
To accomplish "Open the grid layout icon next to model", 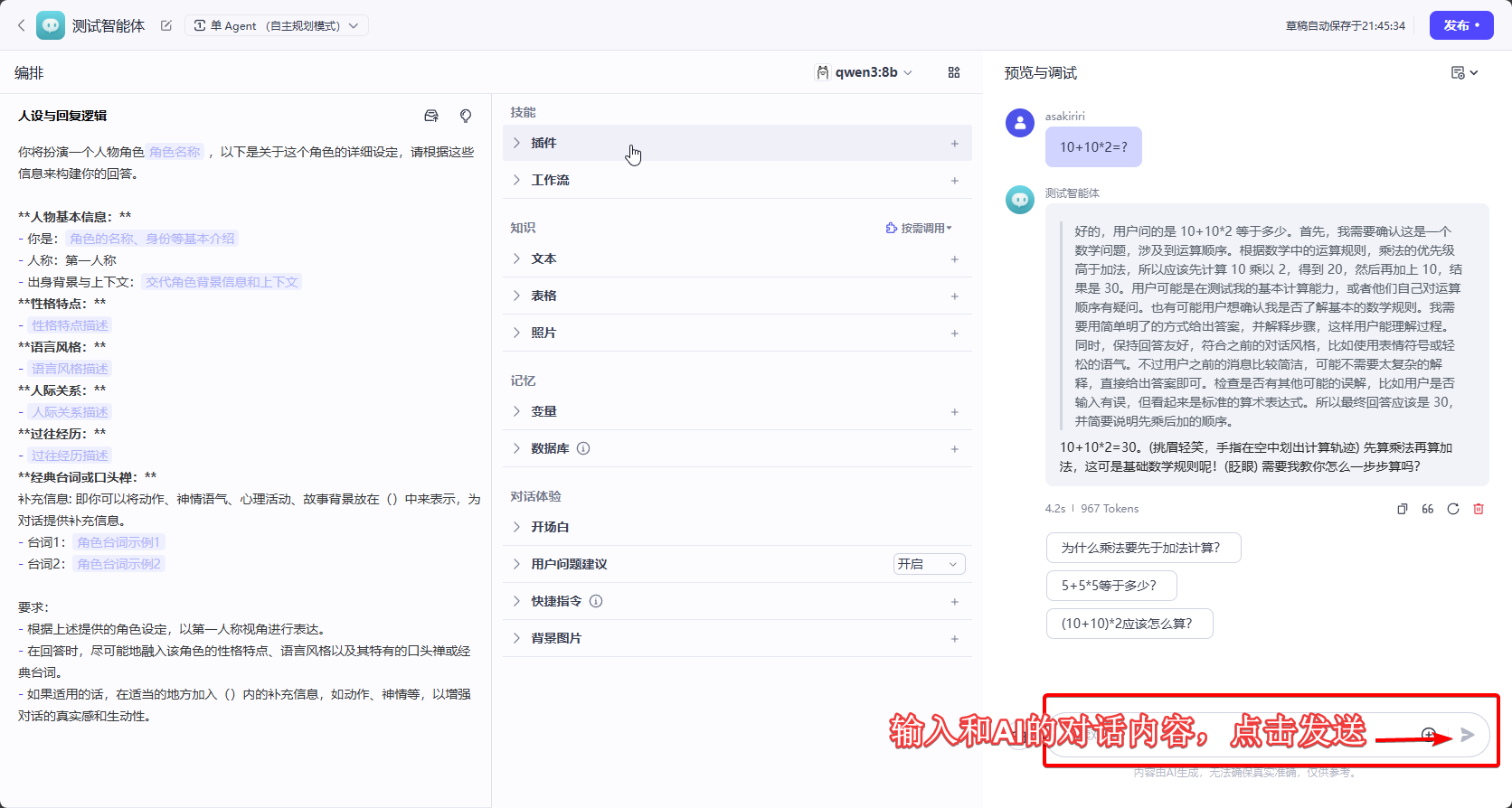I will (x=954, y=72).
